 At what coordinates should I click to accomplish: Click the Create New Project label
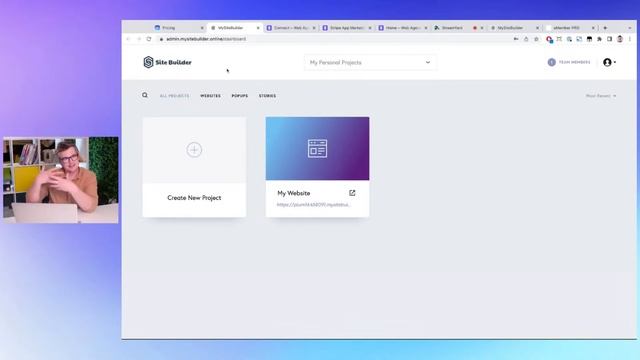[x=194, y=198]
